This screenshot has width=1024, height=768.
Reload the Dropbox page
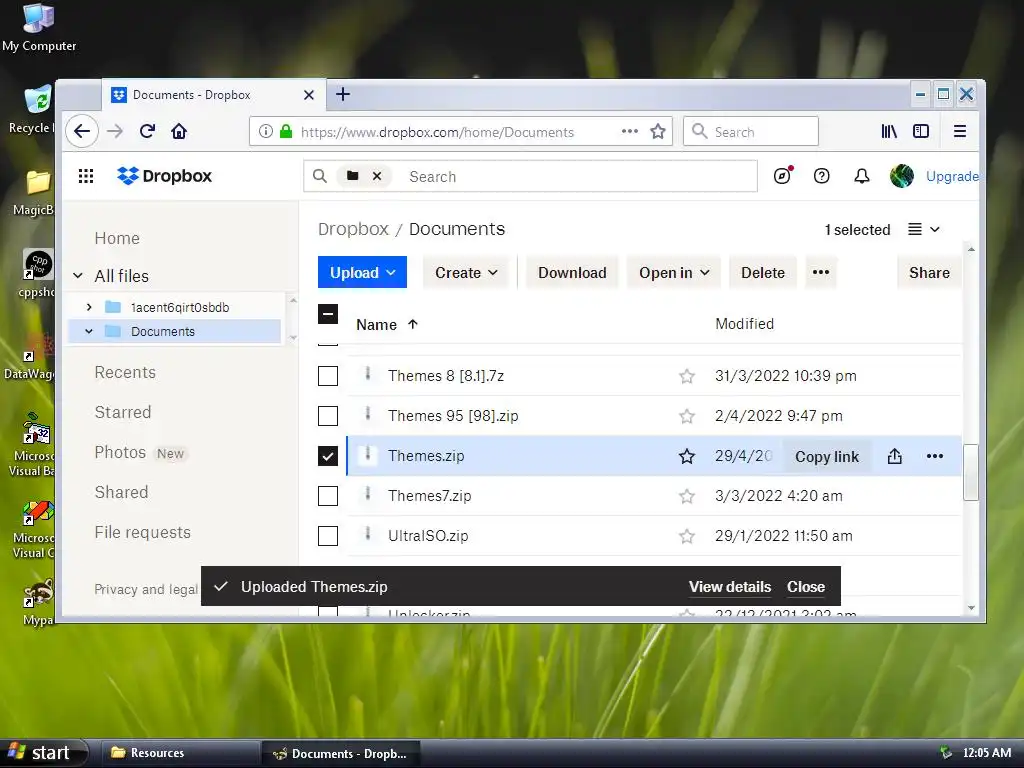tap(147, 131)
